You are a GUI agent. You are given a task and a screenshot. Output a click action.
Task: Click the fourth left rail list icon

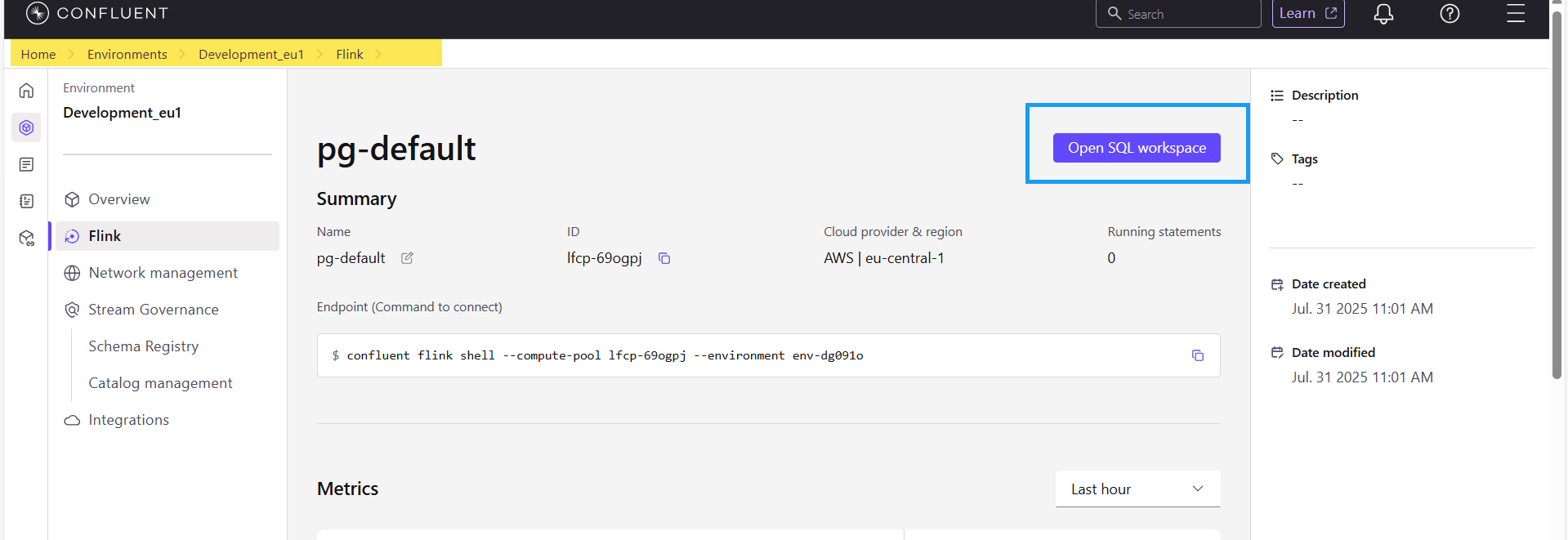[x=26, y=201]
